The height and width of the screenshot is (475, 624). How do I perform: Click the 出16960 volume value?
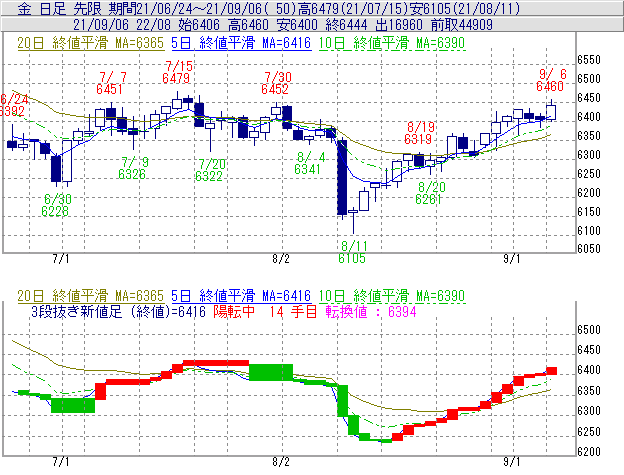(x=399, y=25)
